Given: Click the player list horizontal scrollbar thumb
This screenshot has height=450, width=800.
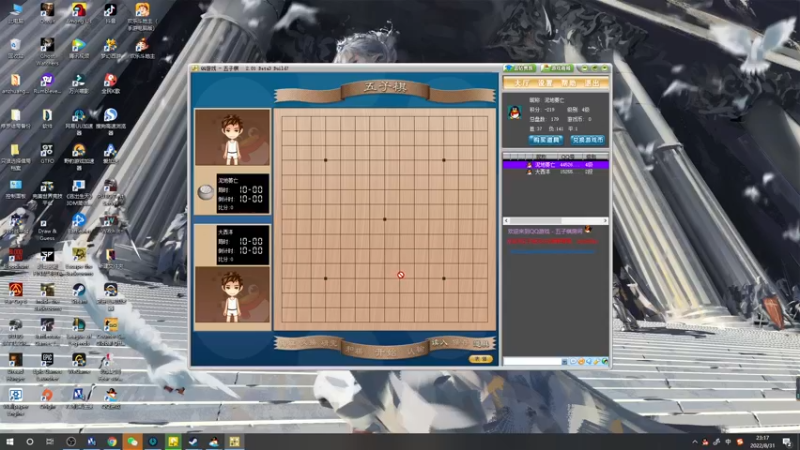Looking at the screenshot, I should tap(536, 220).
